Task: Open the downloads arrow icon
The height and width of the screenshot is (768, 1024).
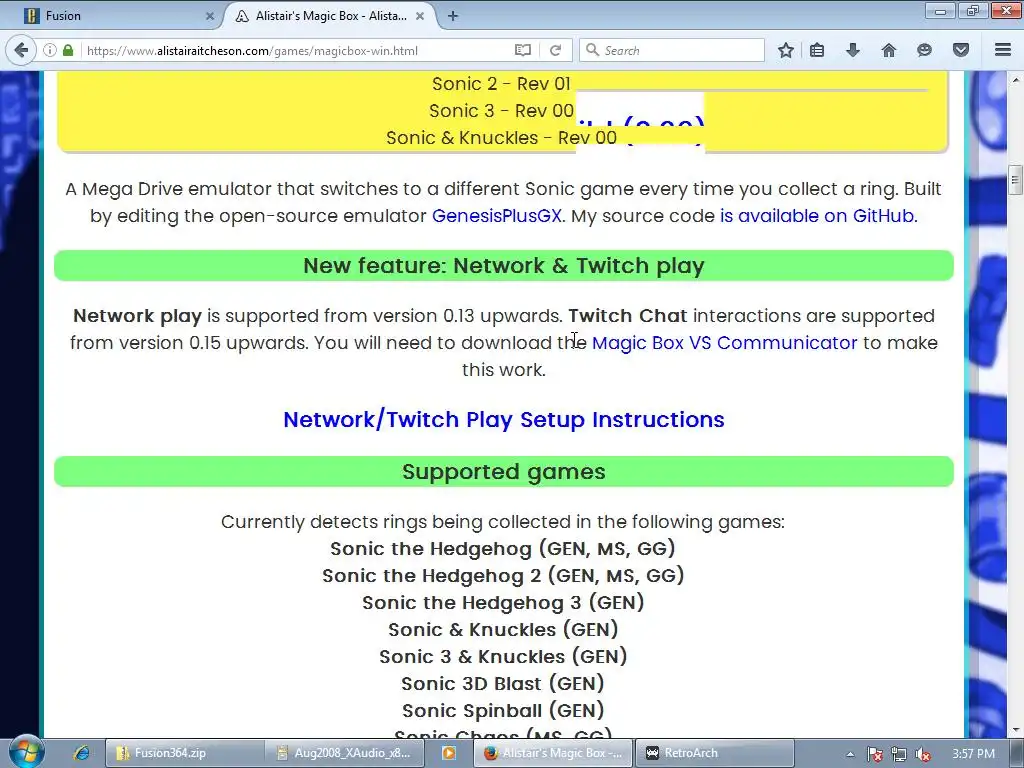Action: pyautogui.click(x=853, y=50)
